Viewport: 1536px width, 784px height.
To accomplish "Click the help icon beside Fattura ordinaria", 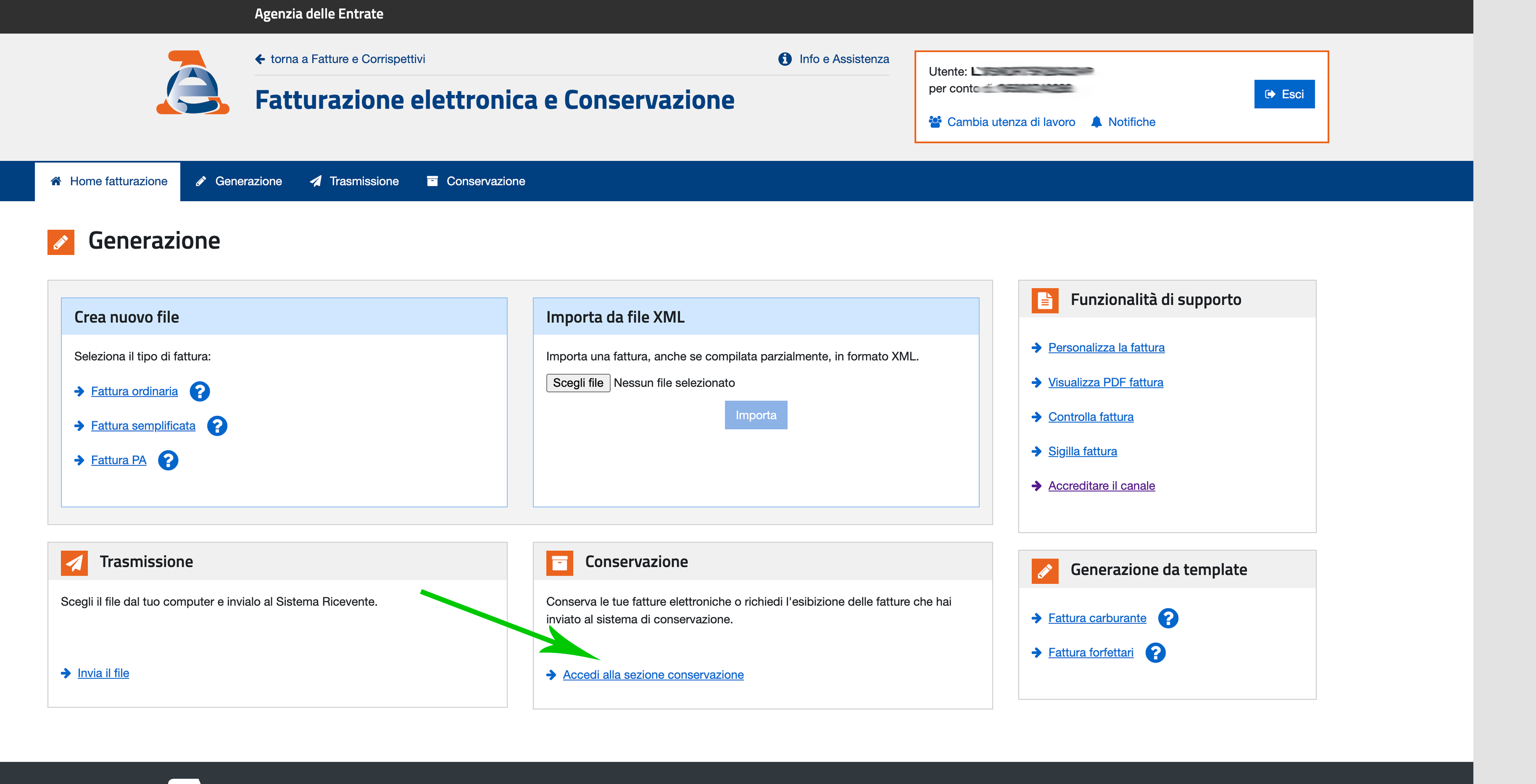I will [199, 391].
